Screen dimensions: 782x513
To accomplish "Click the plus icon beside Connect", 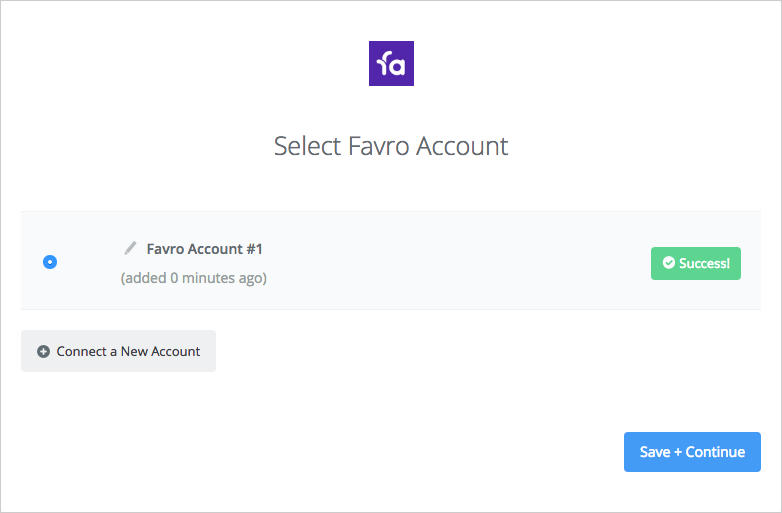I will tap(43, 351).
